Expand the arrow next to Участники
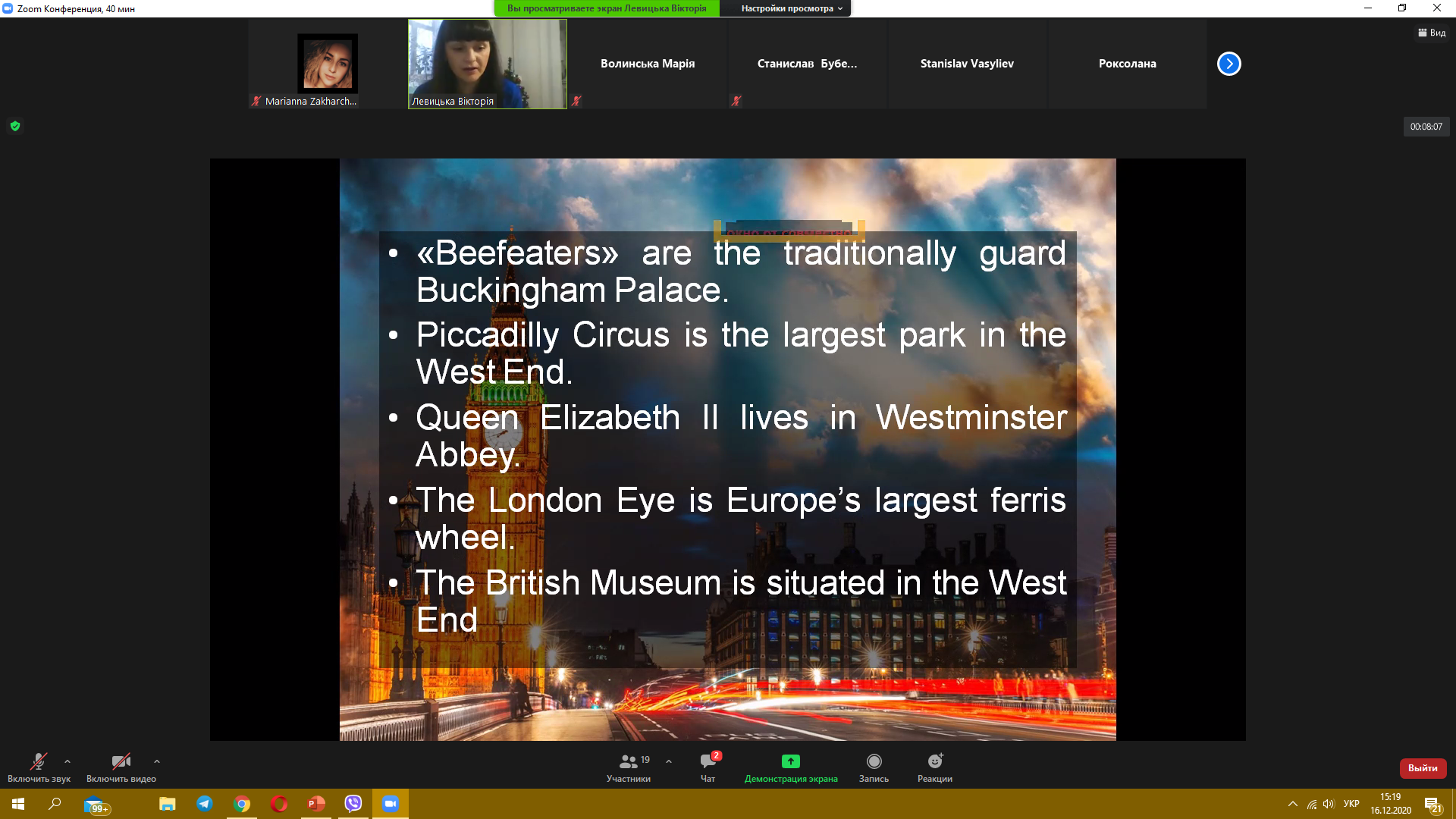 [669, 761]
